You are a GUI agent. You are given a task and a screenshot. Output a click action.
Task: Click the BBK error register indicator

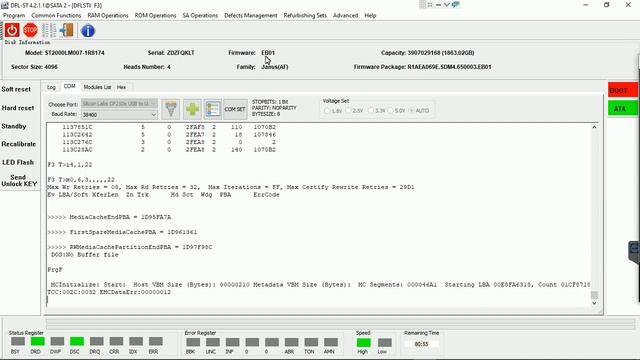coord(193,342)
